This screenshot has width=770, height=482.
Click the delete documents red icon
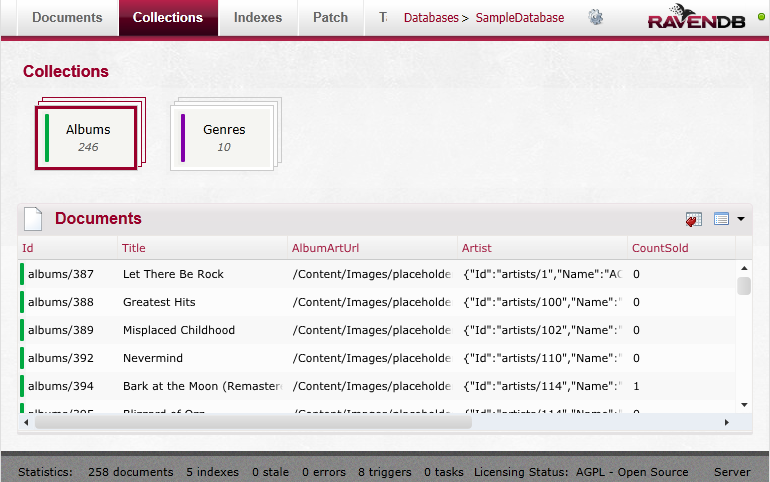click(x=693, y=219)
